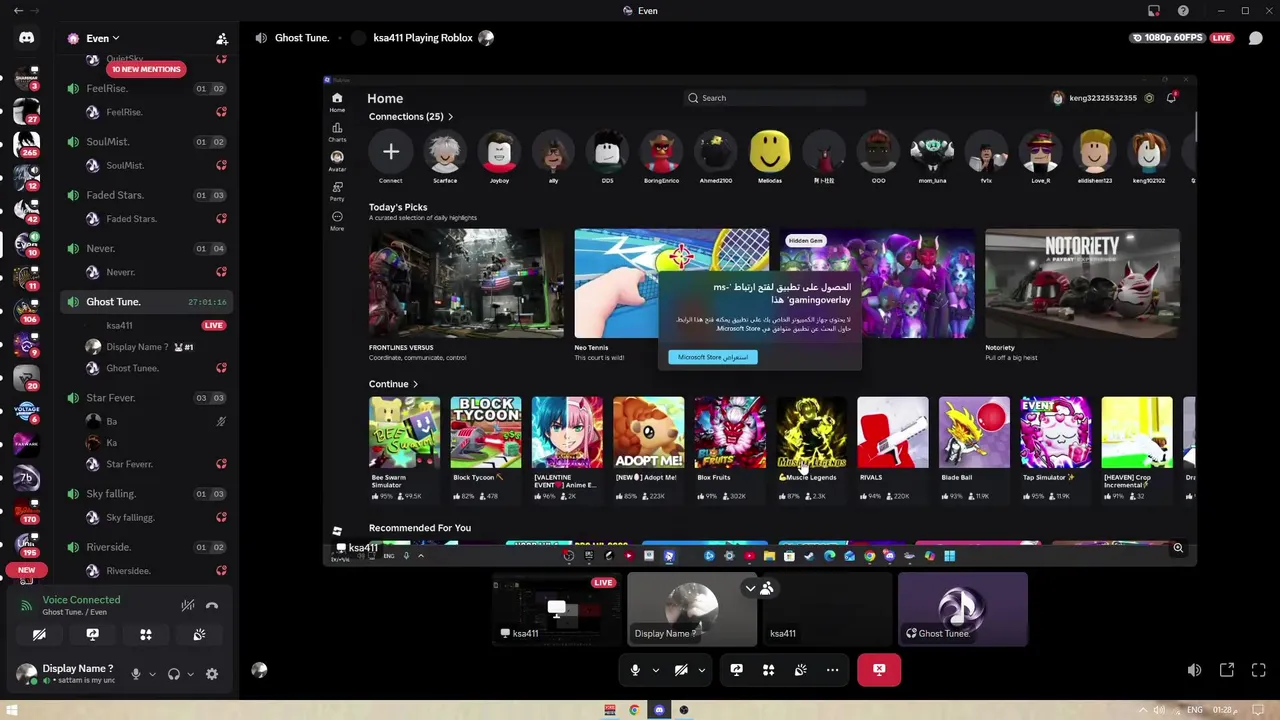Screen dimensions: 1280x720
Task: Open Discord help question mark icon
Action: click(x=1183, y=11)
